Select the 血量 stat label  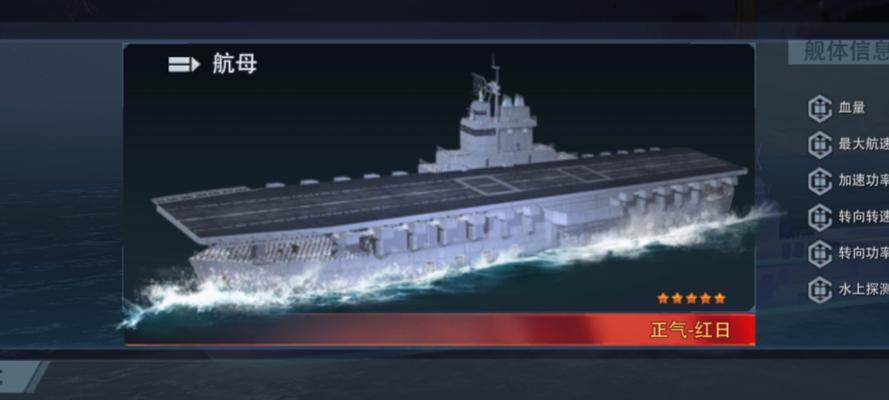point(852,108)
